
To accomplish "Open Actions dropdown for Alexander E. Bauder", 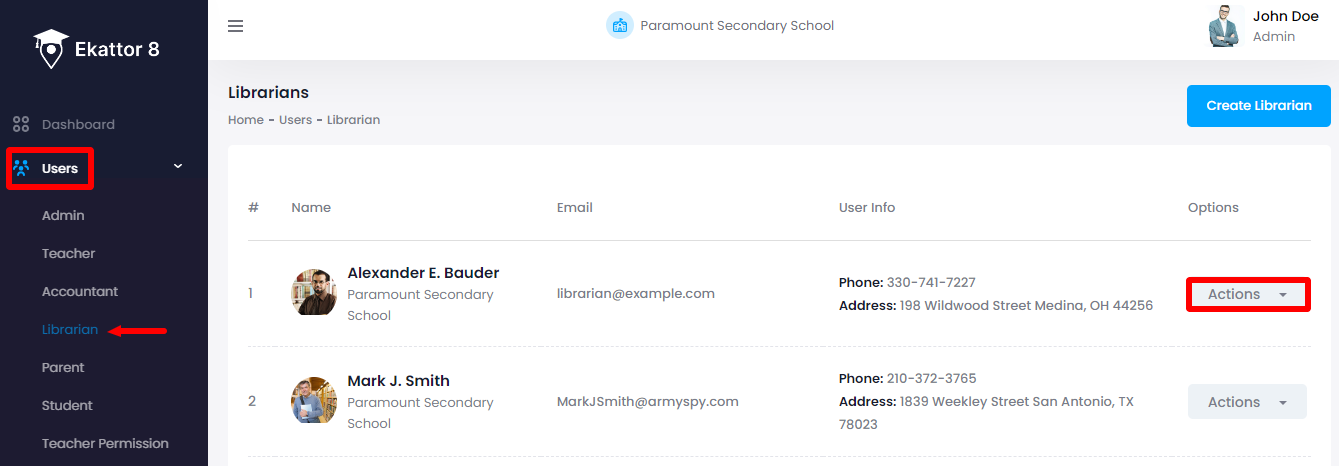I will point(1247,294).
